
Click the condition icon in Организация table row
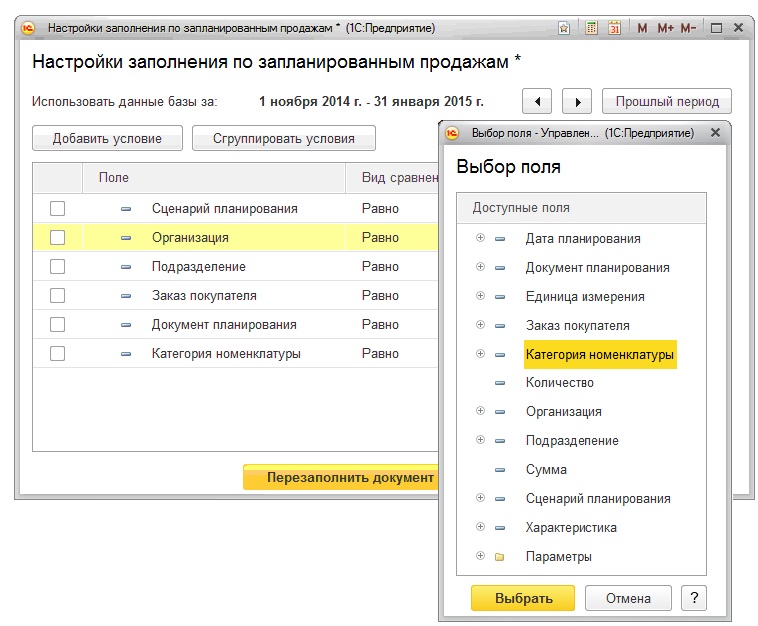coord(126,238)
